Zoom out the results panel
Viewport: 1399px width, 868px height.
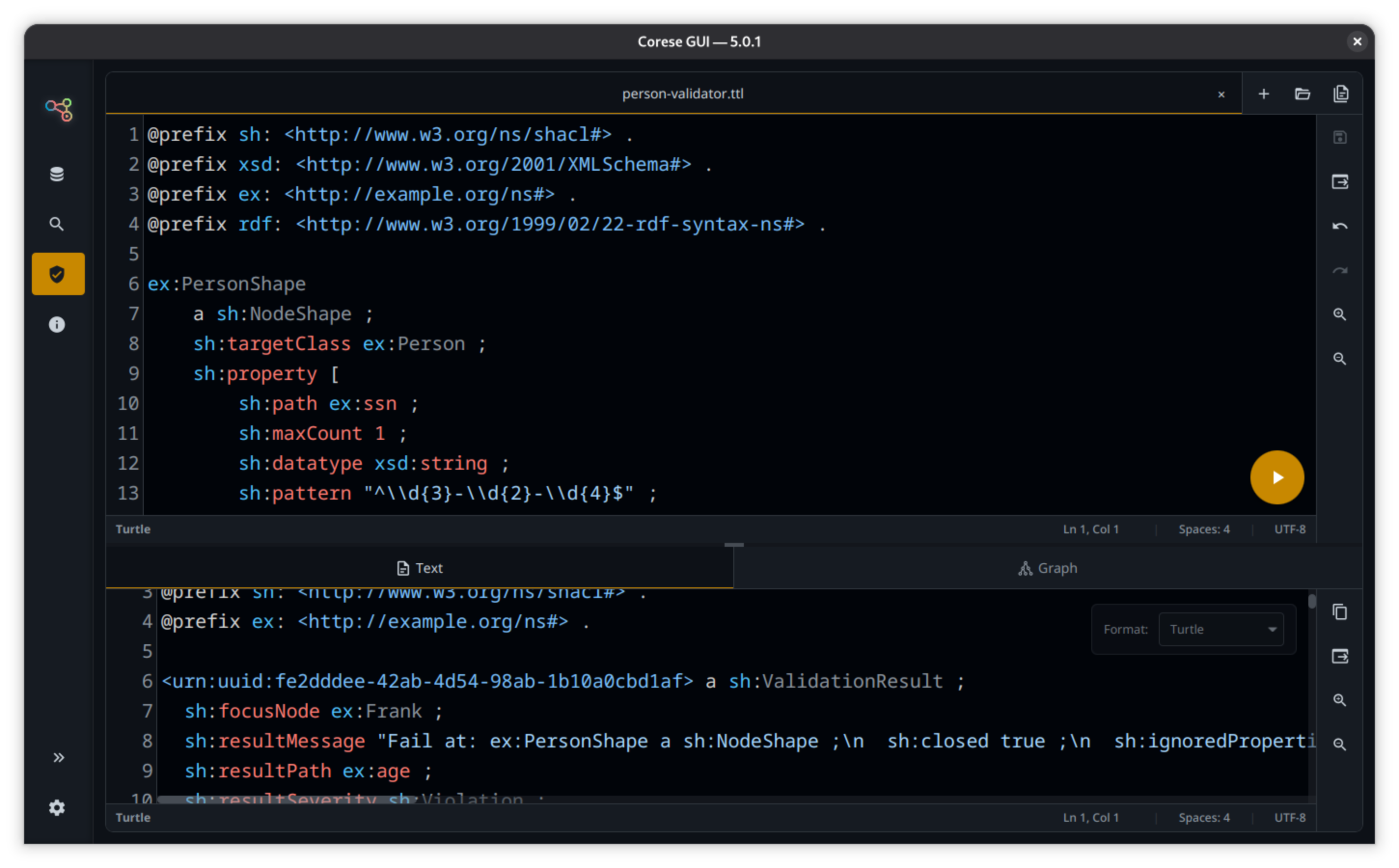tap(1340, 745)
